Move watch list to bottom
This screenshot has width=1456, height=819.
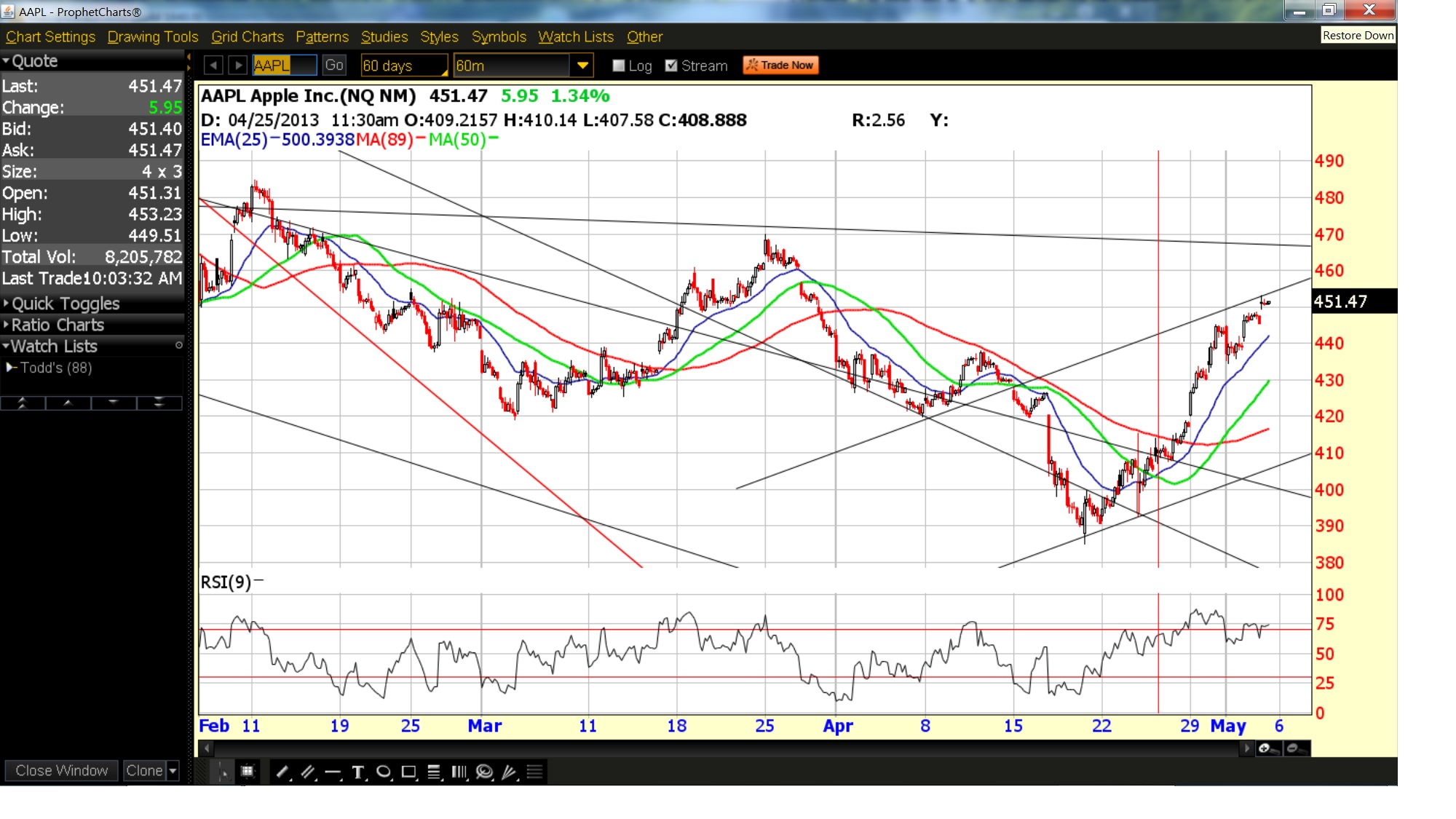coord(159,403)
